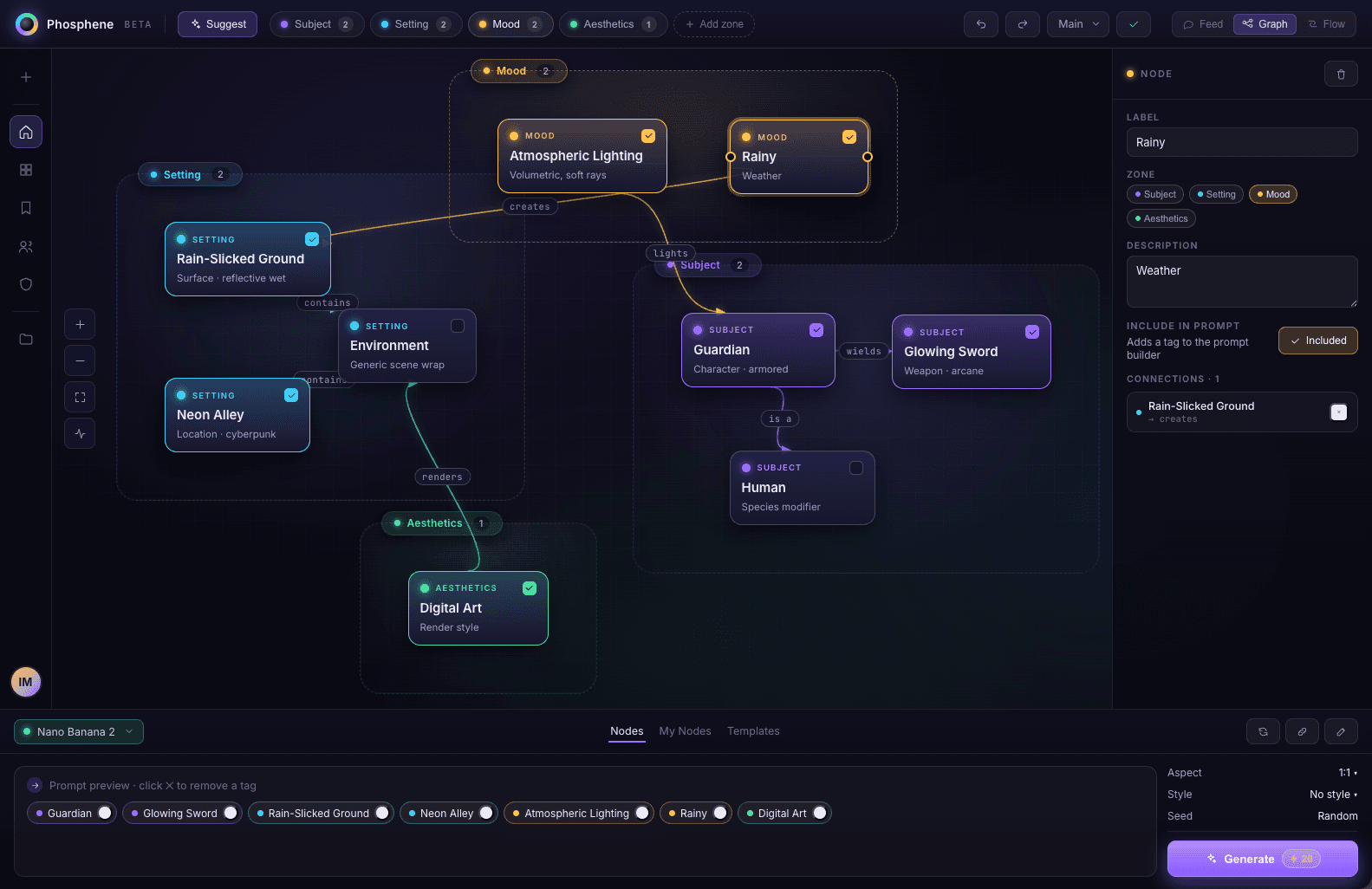Check the Environment node checkbox
The image size is (1372, 889).
pyautogui.click(x=458, y=326)
